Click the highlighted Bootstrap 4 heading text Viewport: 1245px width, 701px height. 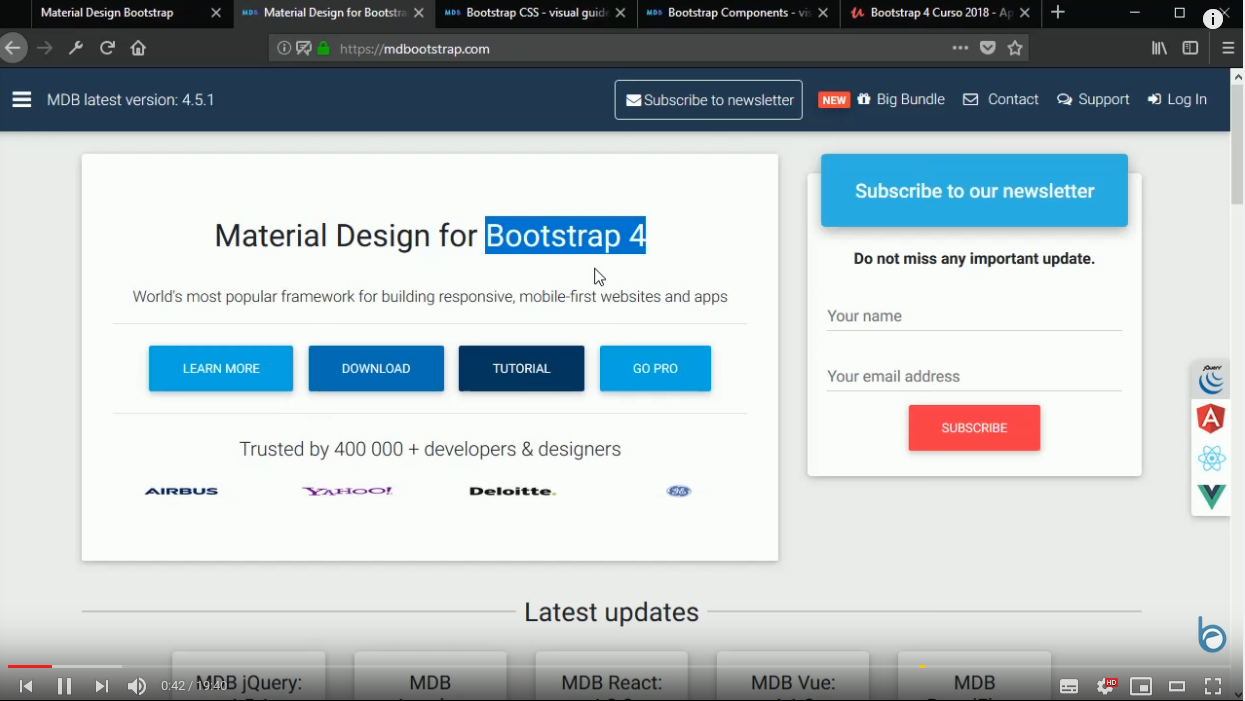[565, 235]
